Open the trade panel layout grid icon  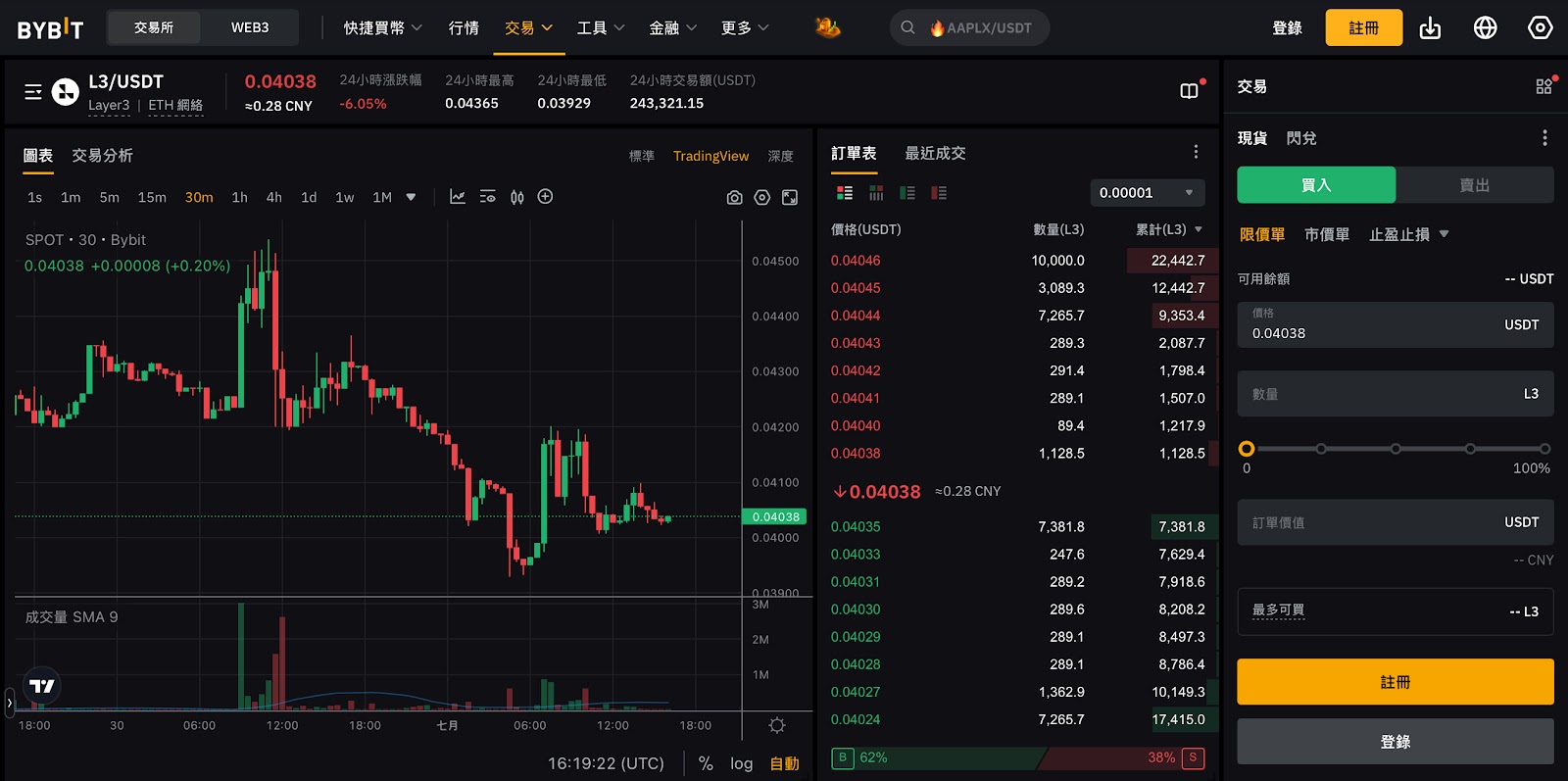click(1543, 86)
